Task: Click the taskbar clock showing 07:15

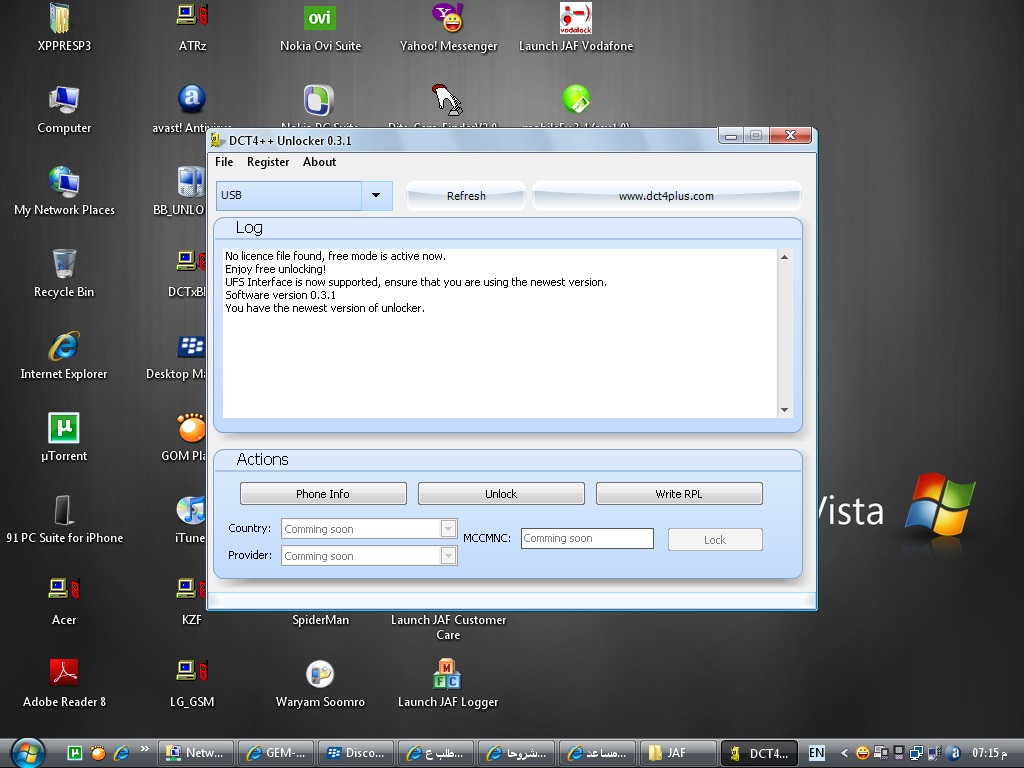Action: pyautogui.click(x=990, y=753)
